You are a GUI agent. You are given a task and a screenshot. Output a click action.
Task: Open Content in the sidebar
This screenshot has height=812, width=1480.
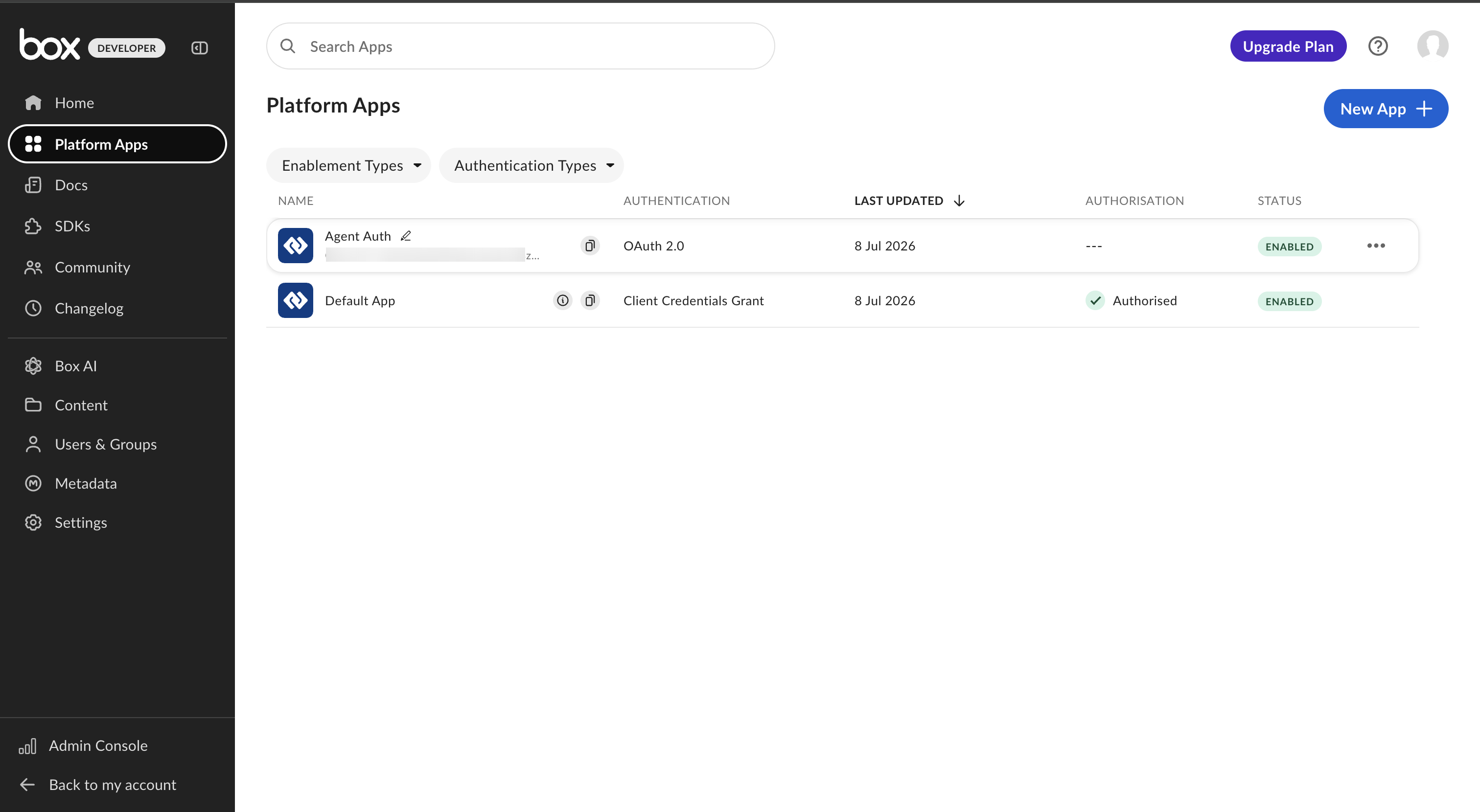117,405
